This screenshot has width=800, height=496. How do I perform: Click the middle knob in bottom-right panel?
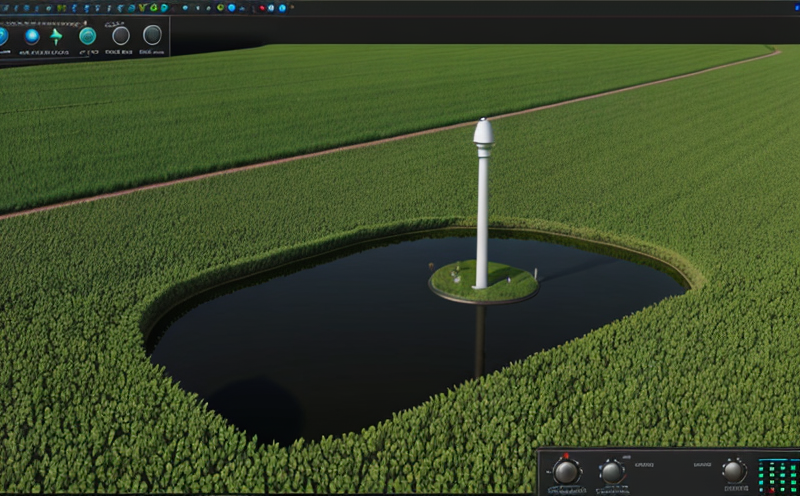point(612,472)
